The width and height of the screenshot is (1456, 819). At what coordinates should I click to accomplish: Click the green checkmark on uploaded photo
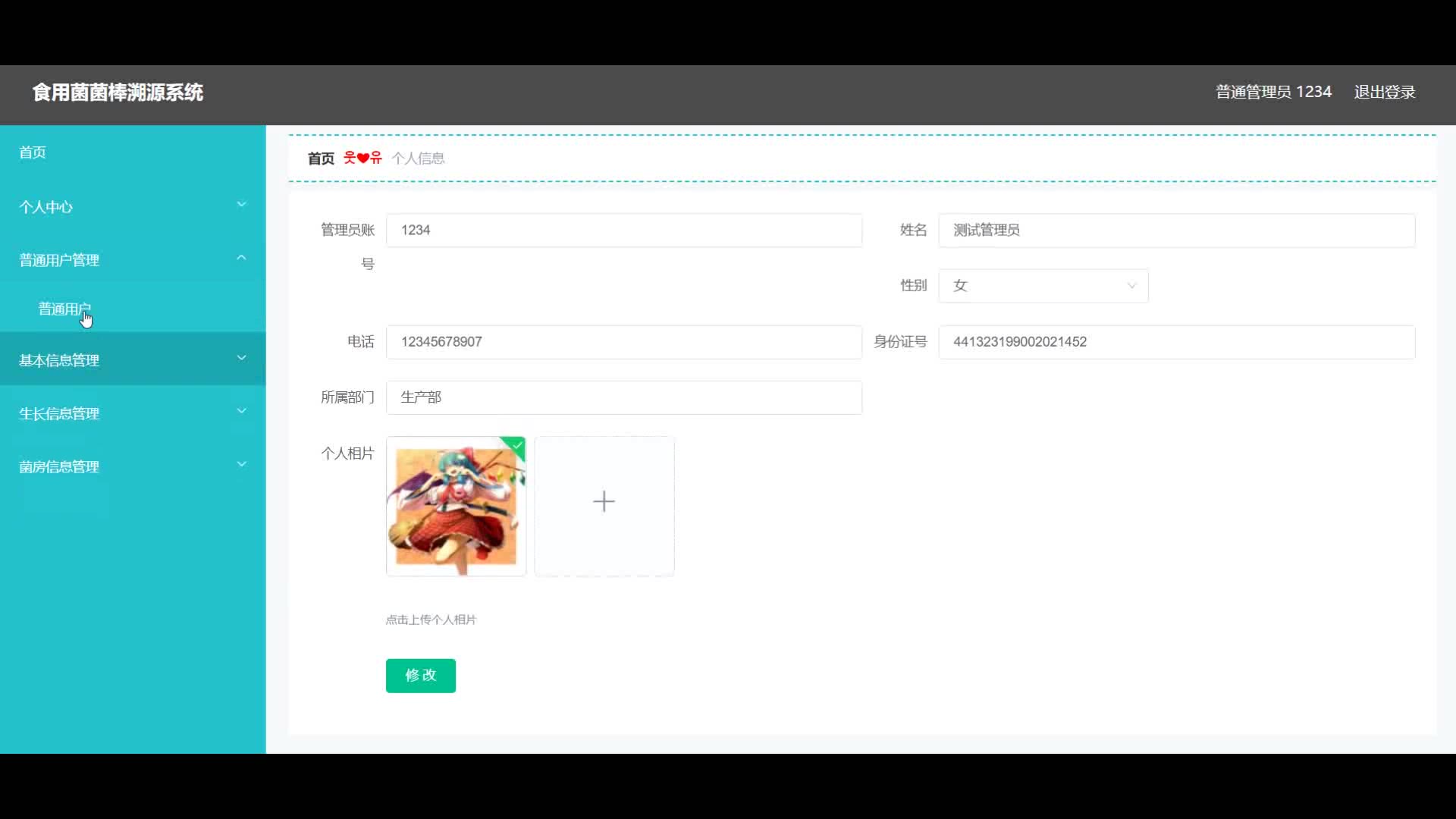coord(517,446)
